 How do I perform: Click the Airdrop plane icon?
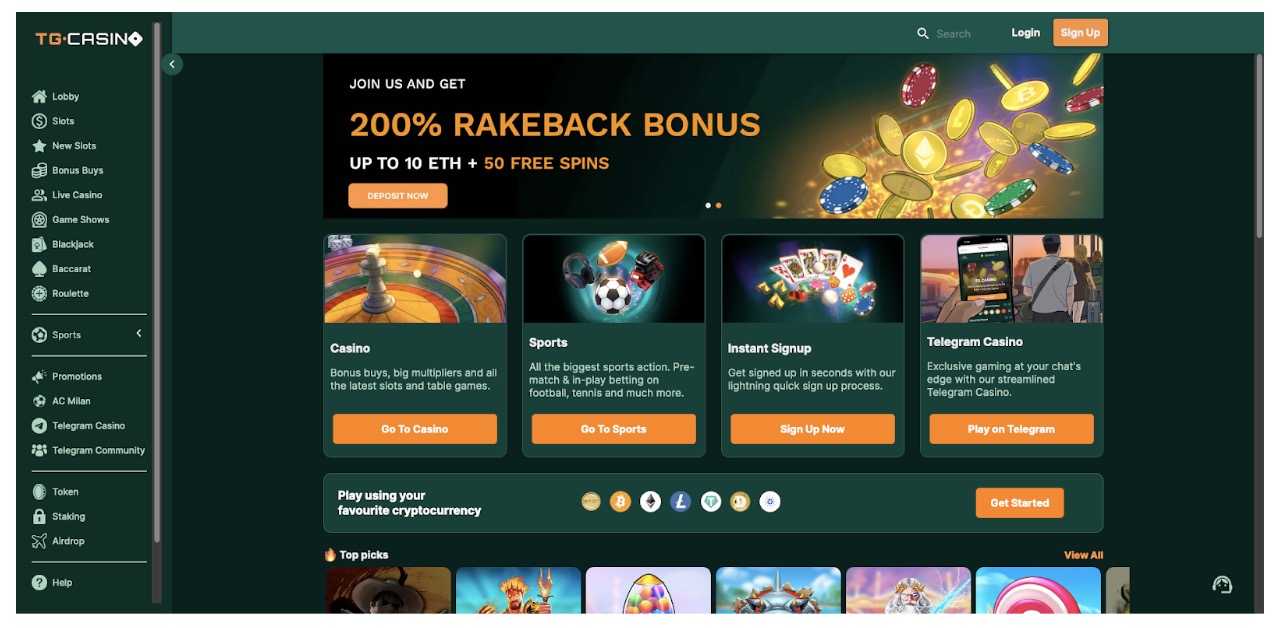click(x=39, y=541)
